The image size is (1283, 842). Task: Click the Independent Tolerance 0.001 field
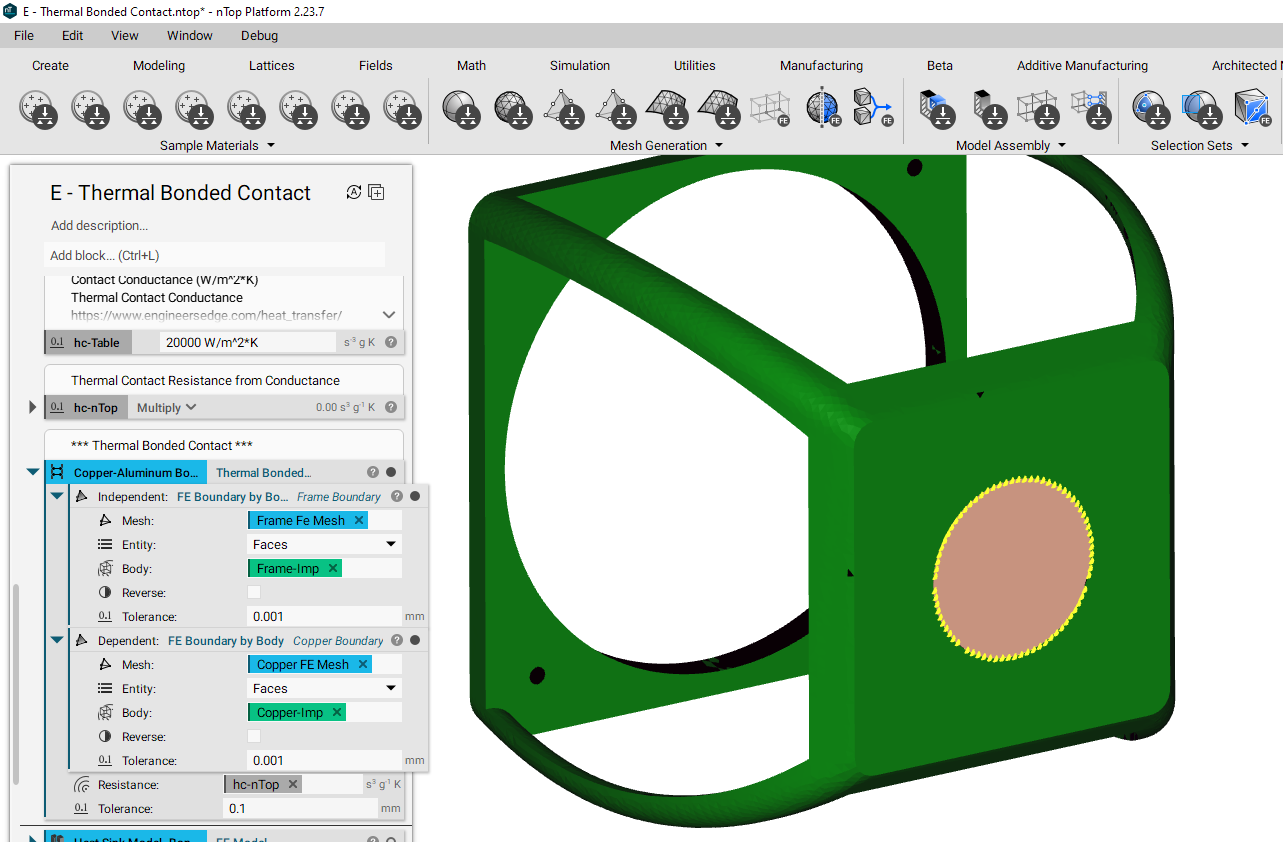(325, 616)
